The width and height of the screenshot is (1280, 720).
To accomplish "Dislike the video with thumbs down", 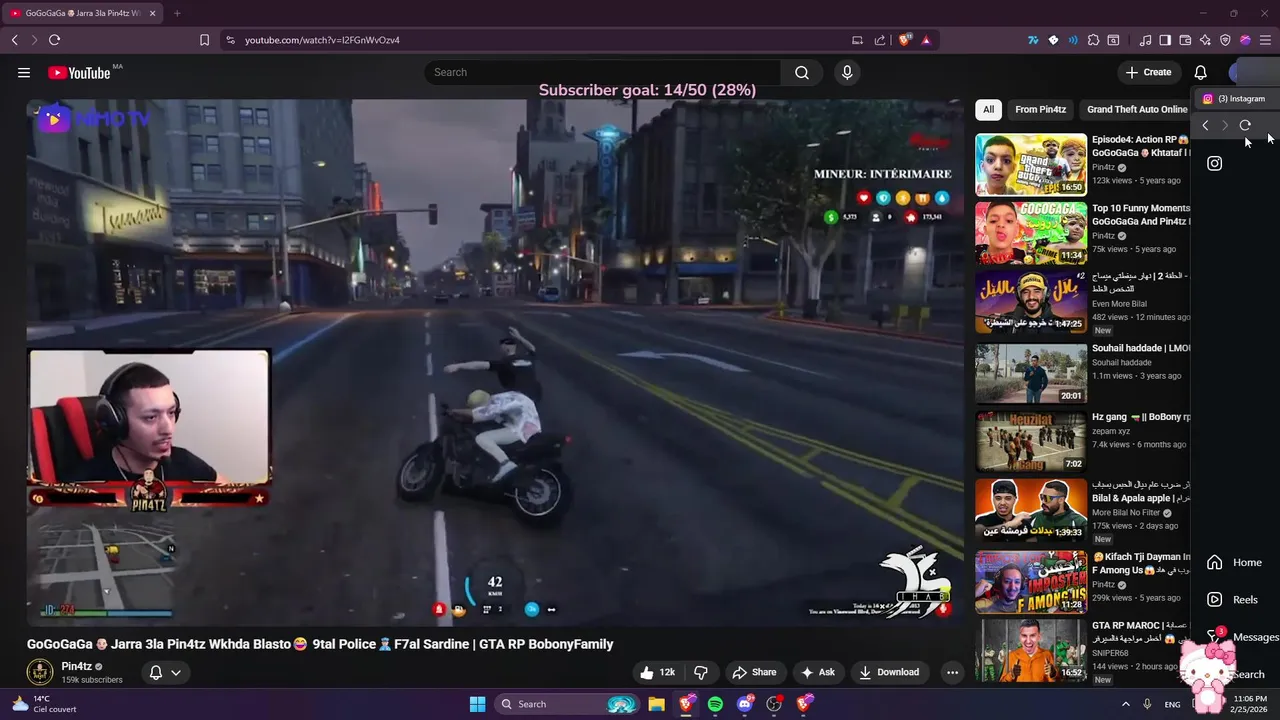I will coord(701,672).
